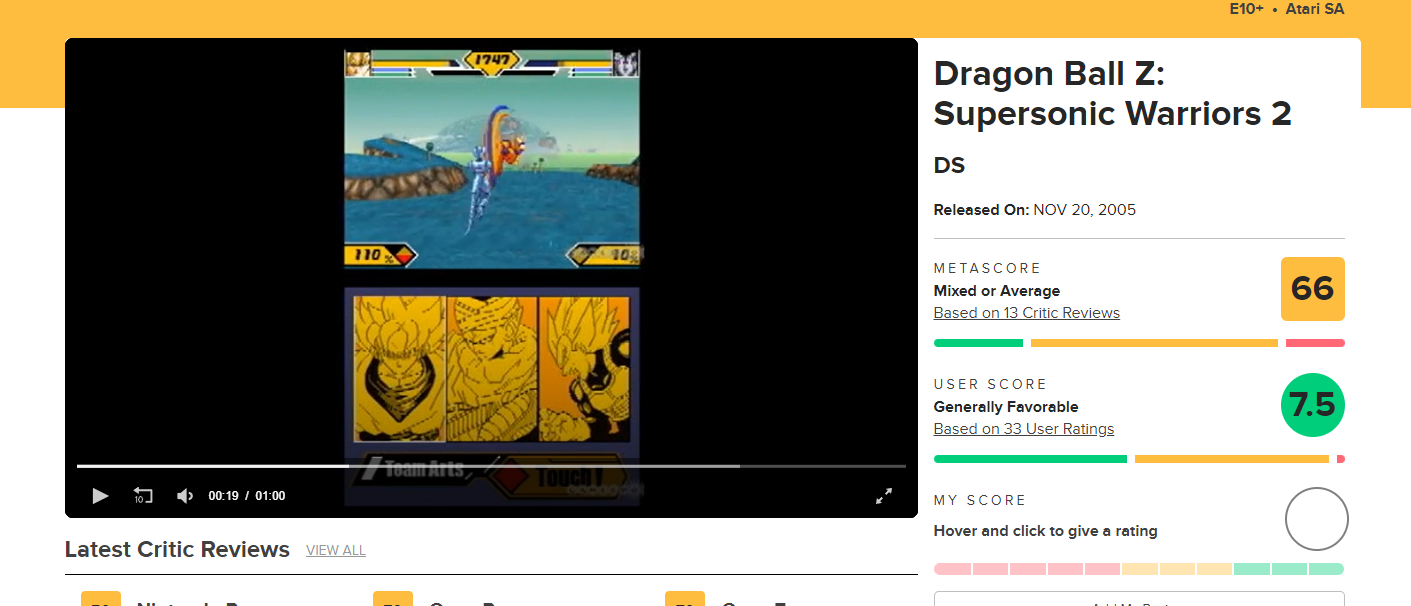Open Based on 13 Critic Reviews link
Screen dimensions: 1411x606
click(x=1026, y=313)
